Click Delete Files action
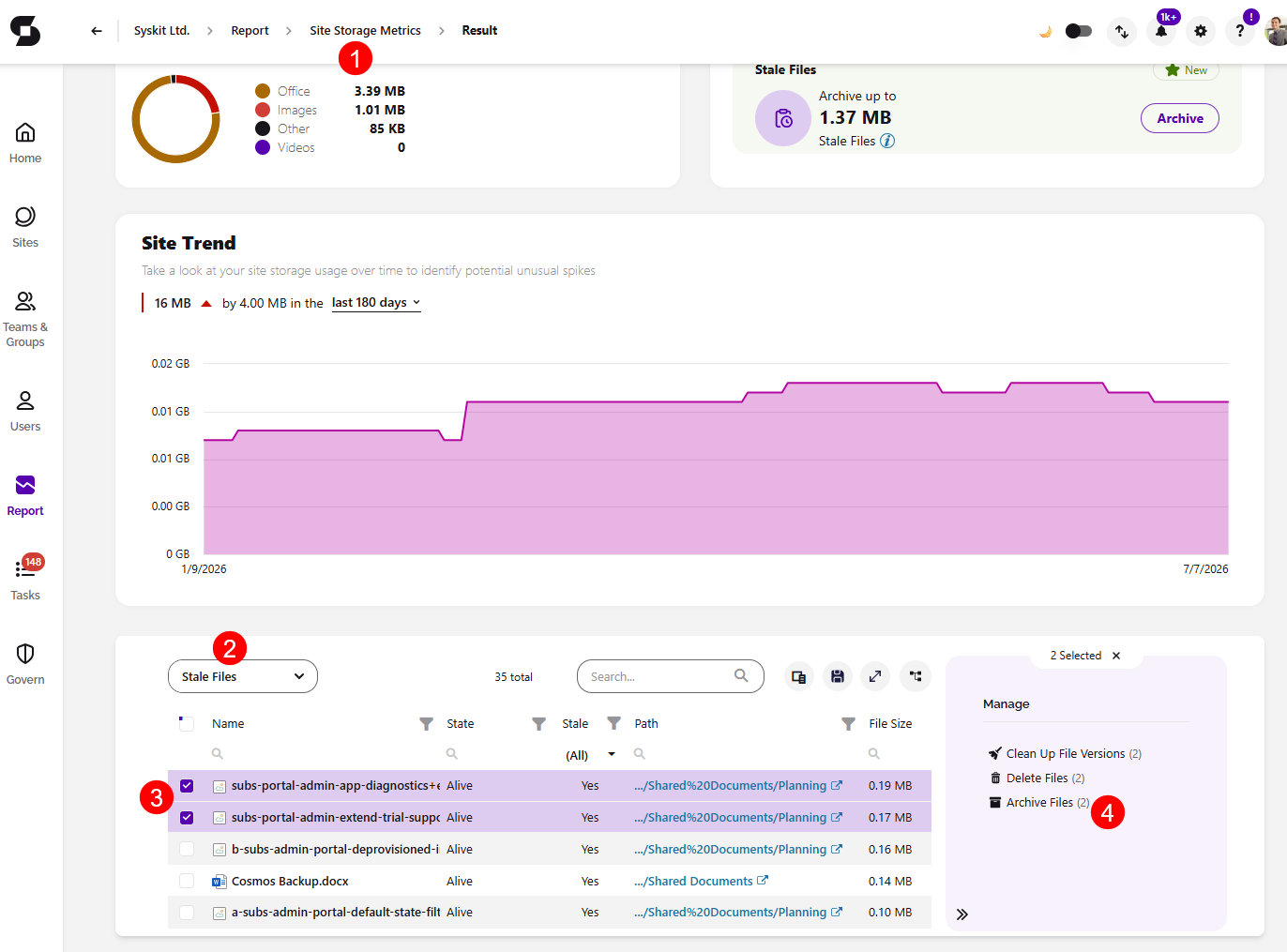 [x=1037, y=778]
